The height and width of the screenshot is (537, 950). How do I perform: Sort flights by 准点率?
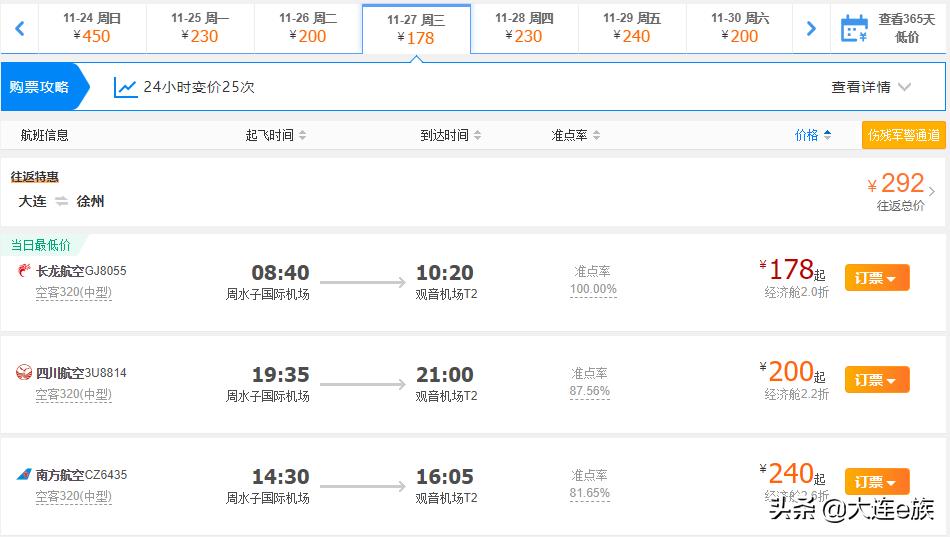(x=576, y=135)
